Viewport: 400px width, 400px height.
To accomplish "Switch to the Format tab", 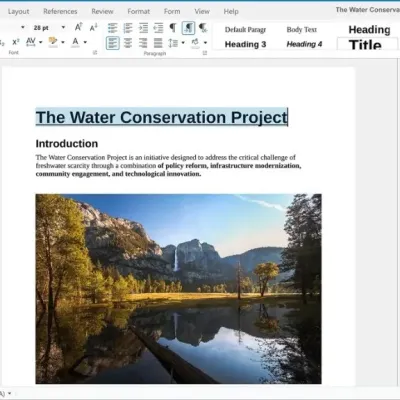I will (x=139, y=11).
